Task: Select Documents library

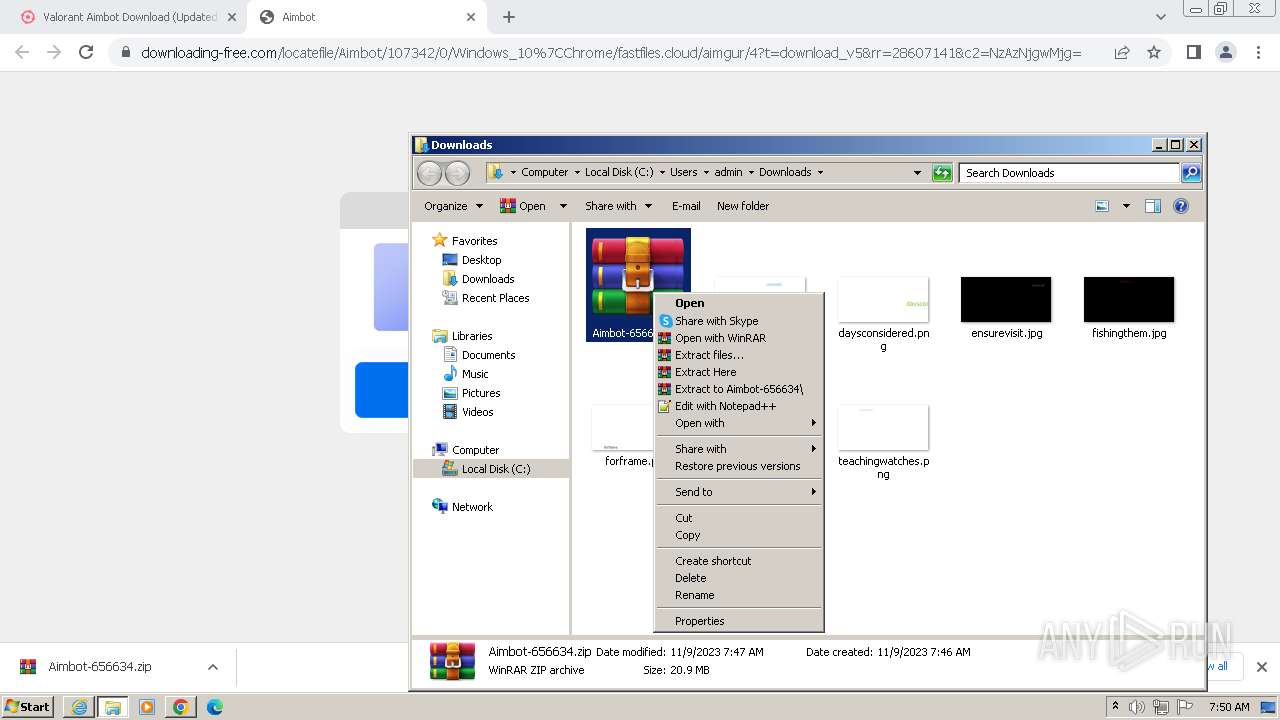Action: coord(479,355)
